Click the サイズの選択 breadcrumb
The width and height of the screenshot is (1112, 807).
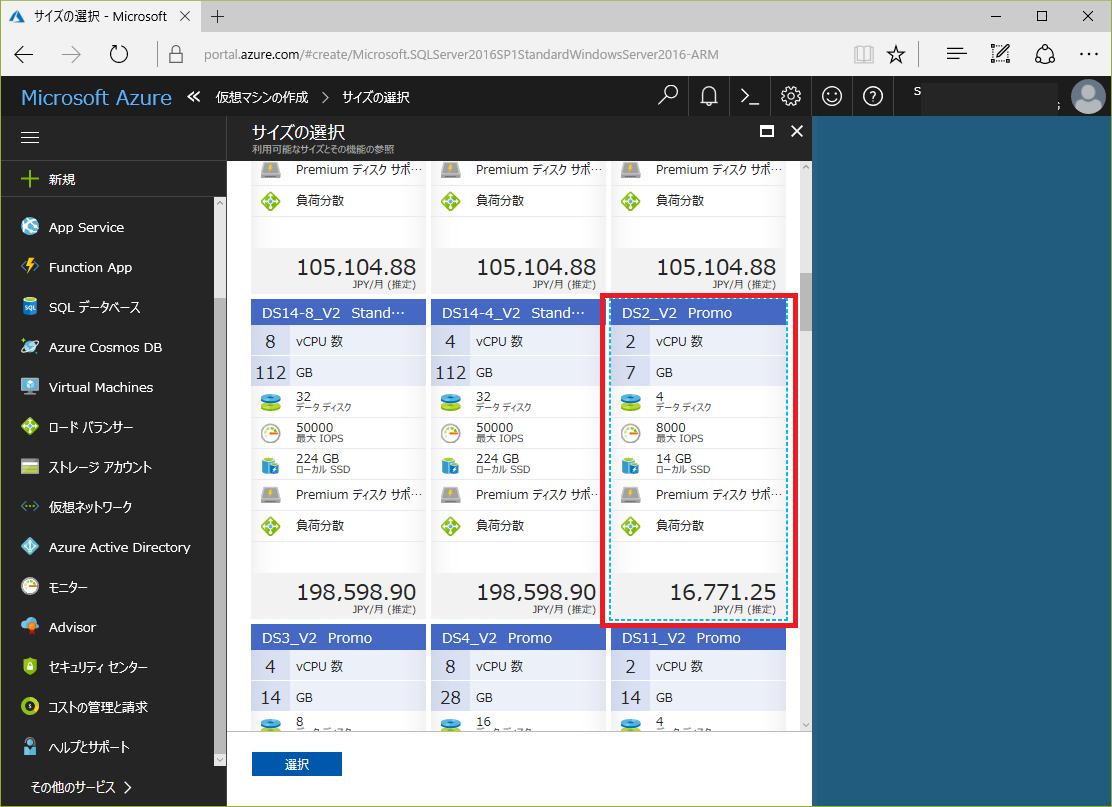[375, 97]
